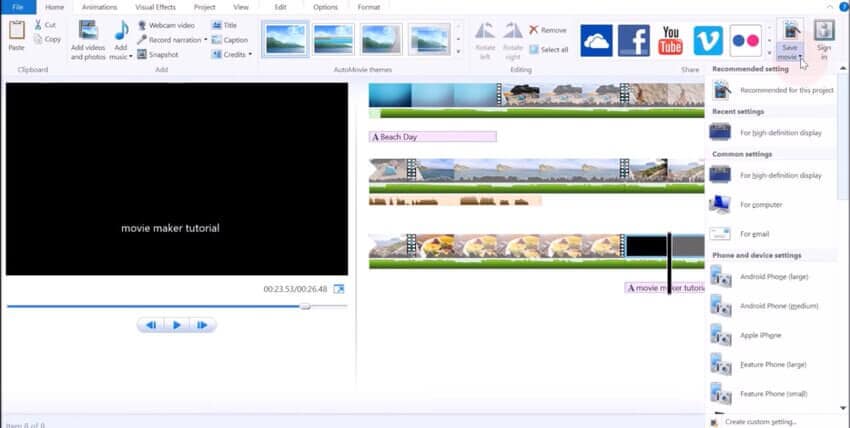
Task: Click the Credits button
Action: pos(229,54)
